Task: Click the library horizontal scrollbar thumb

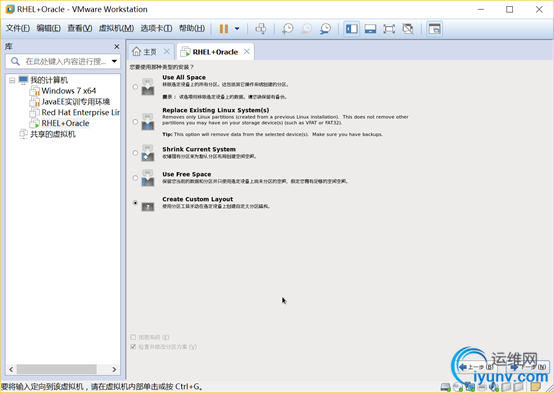Action: point(57,369)
